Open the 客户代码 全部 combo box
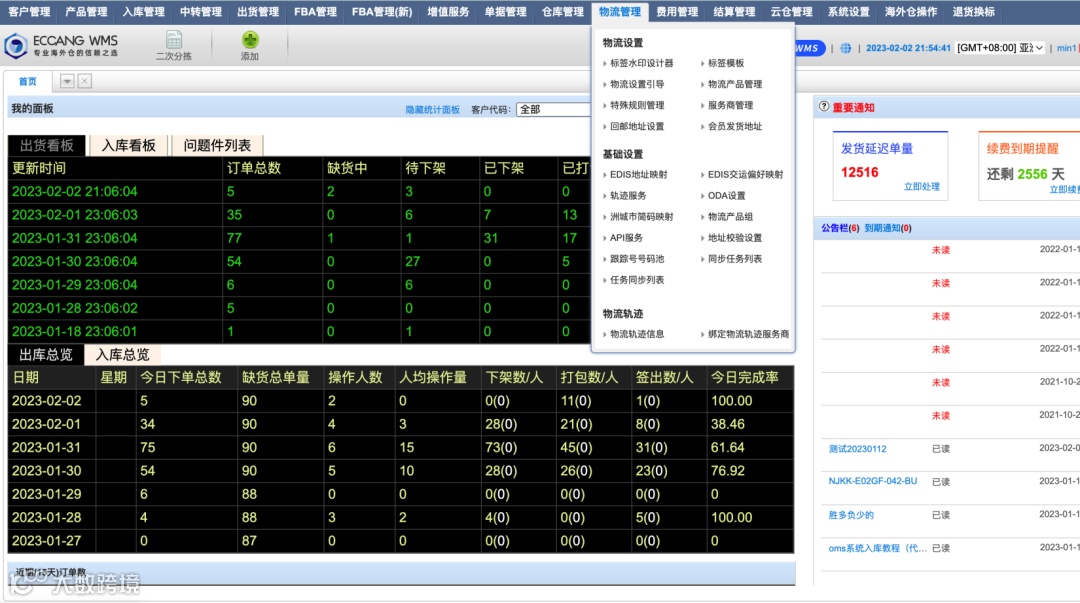 [553, 110]
